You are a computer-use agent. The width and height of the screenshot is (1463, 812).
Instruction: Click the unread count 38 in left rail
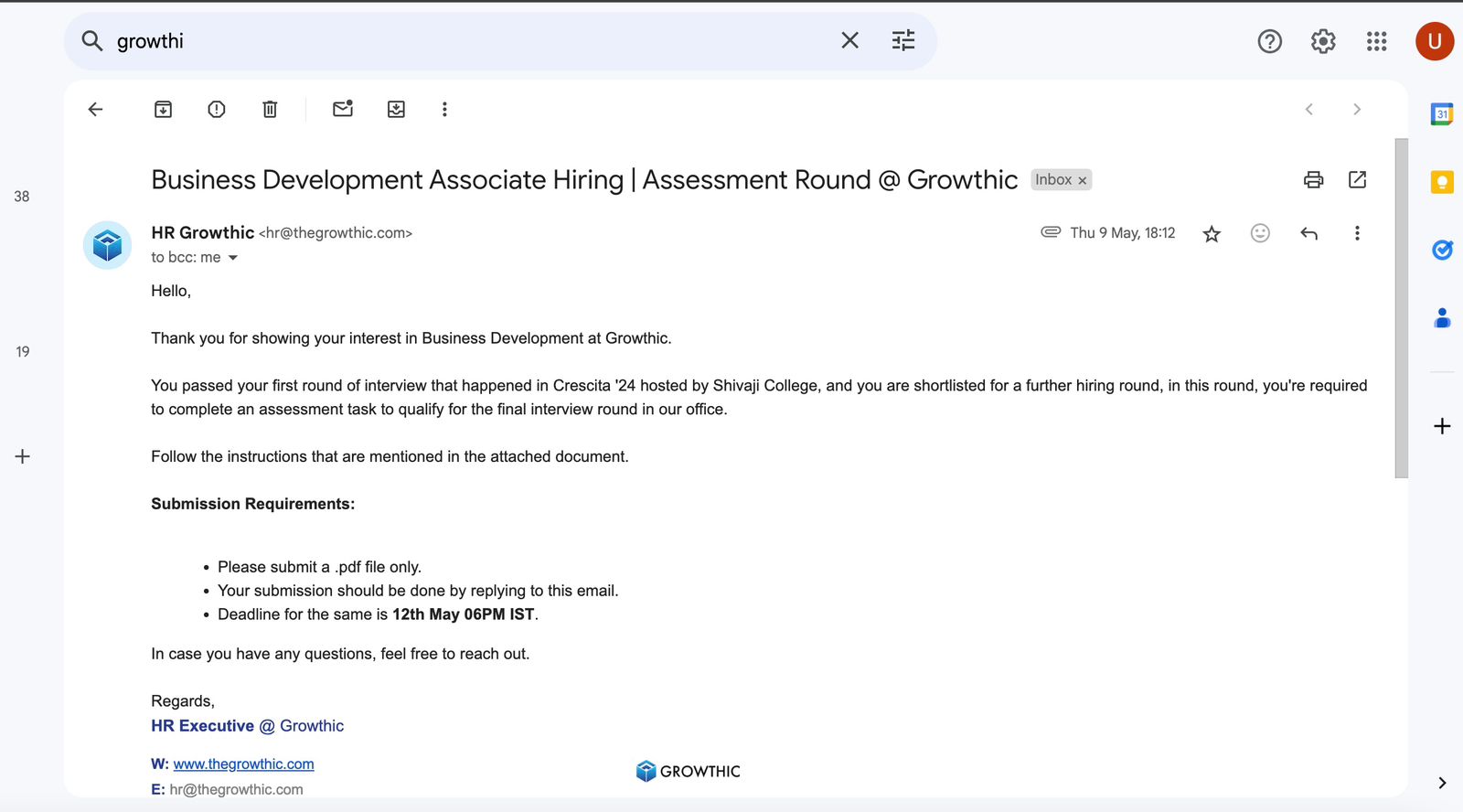(22, 197)
